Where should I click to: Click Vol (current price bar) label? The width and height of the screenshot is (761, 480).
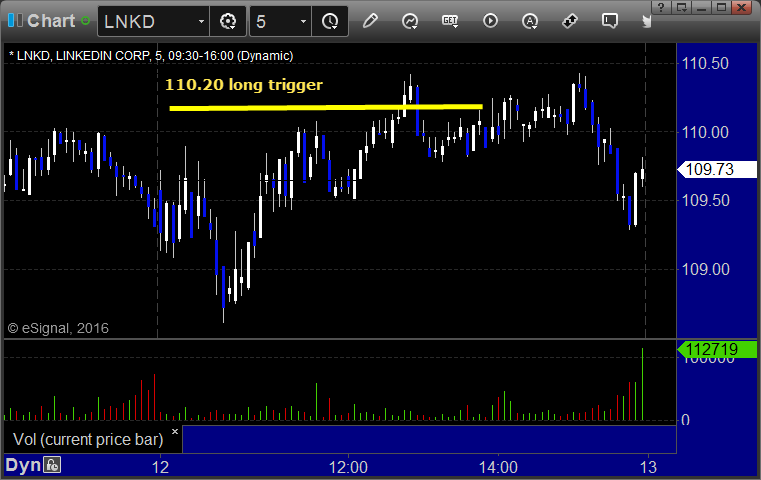point(88,440)
